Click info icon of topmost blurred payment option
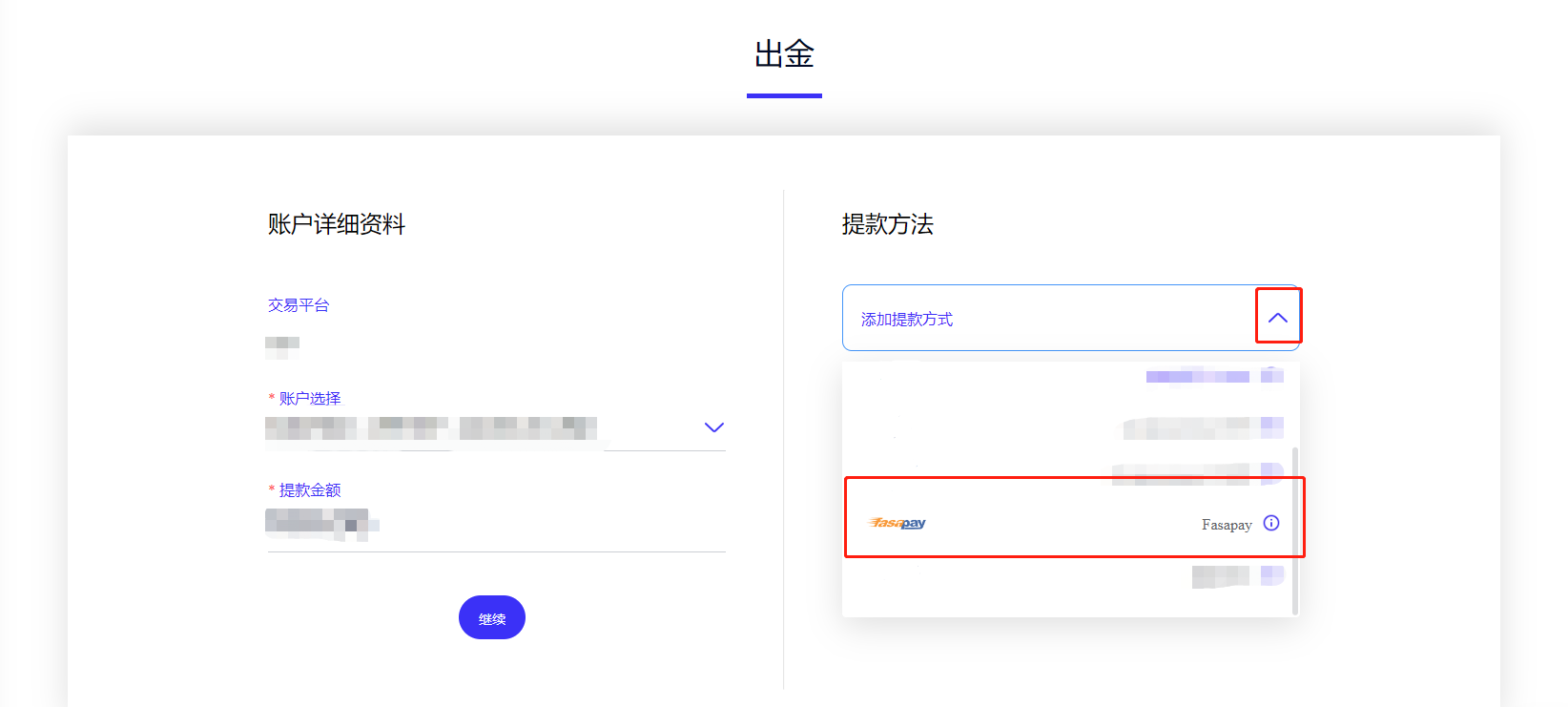Image resolution: width=1568 pixels, height=707 pixels. [1271, 376]
